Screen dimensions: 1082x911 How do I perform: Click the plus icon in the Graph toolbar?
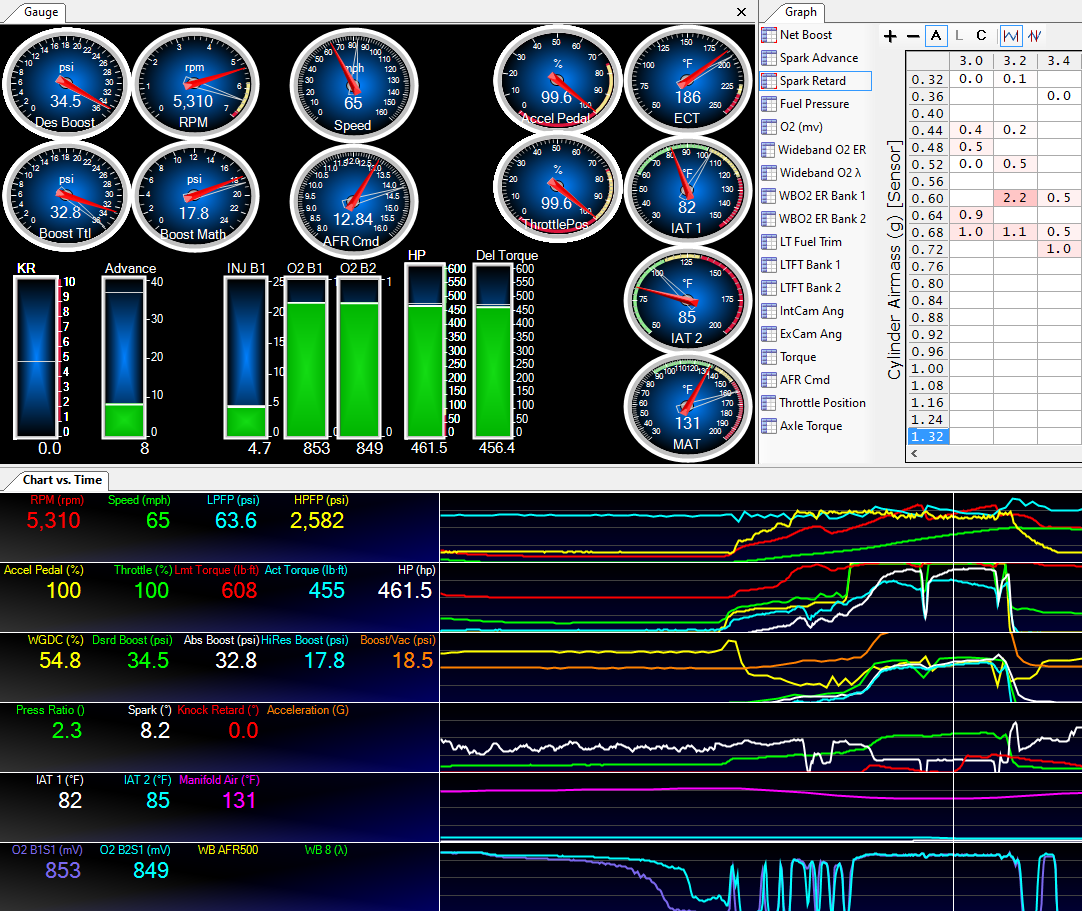coord(890,36)
